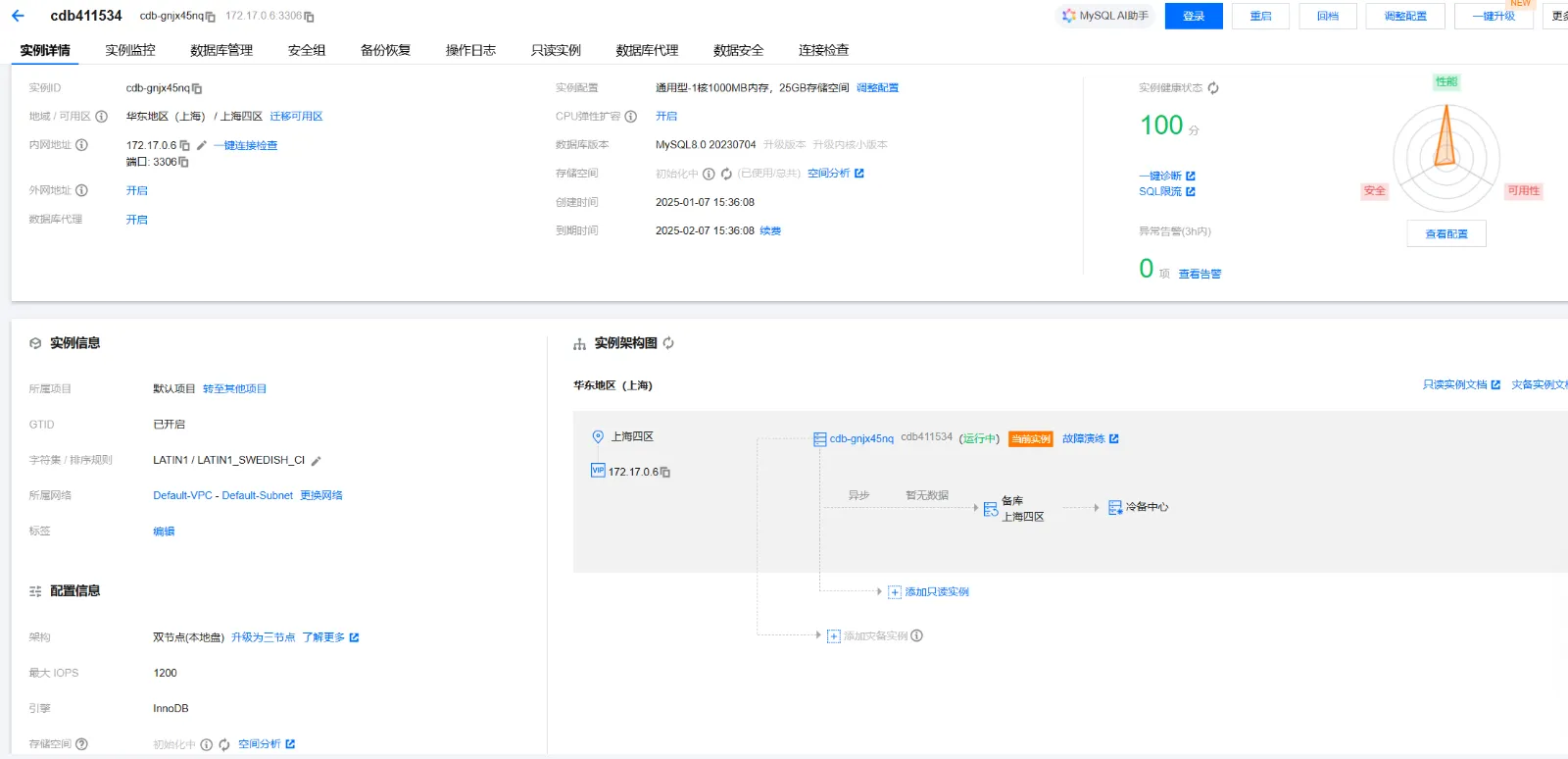Viewport: 1568px width, 759px height.
Task: Click the cdb-gnjx45nq node in architecture diagram
Action: pyautogui.click(x=860, y=438)
